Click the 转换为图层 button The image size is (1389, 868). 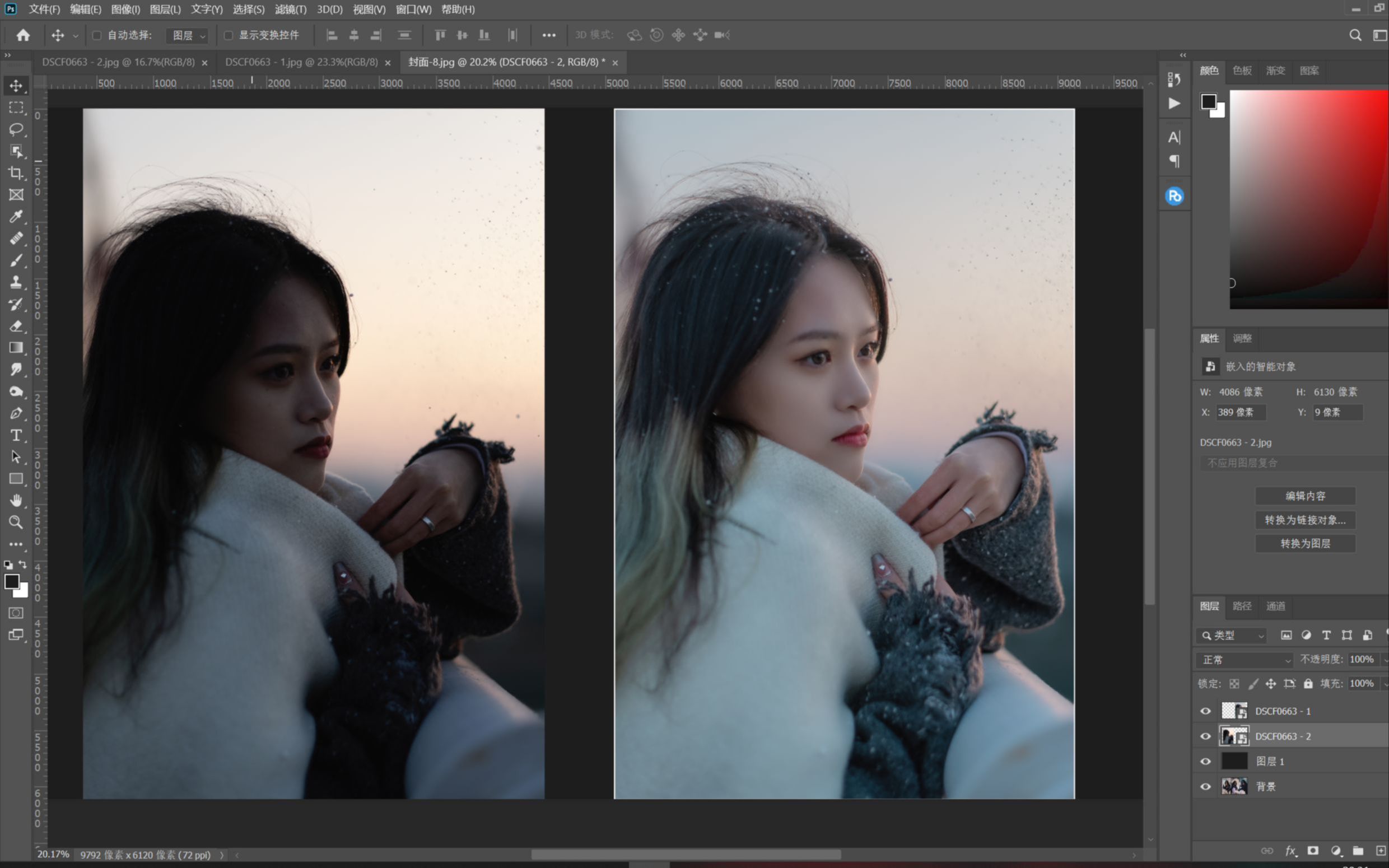(1305, 543)
